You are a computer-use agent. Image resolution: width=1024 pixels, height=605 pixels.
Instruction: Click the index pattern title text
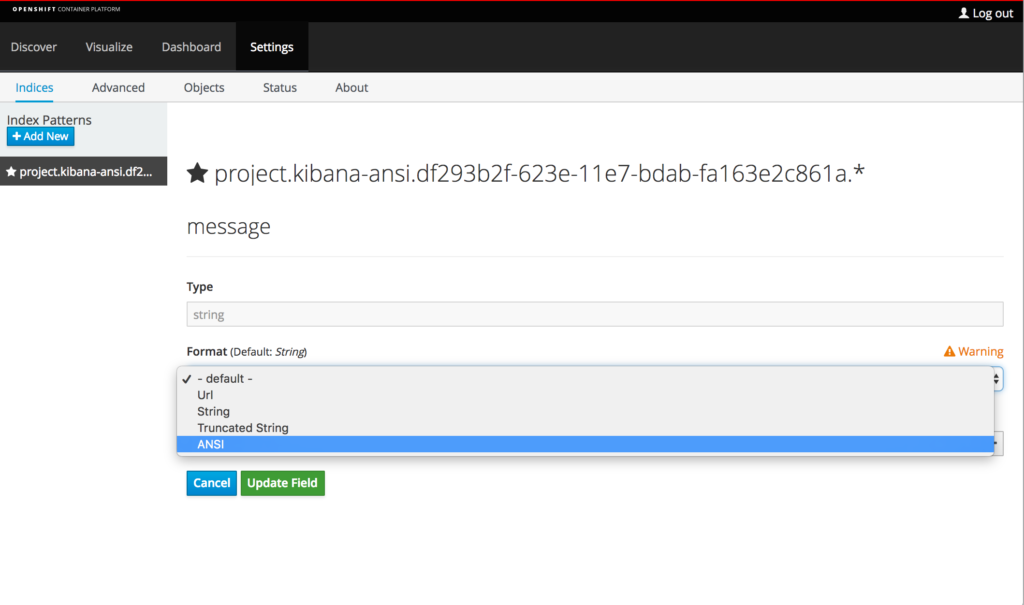tap(539, 173)
